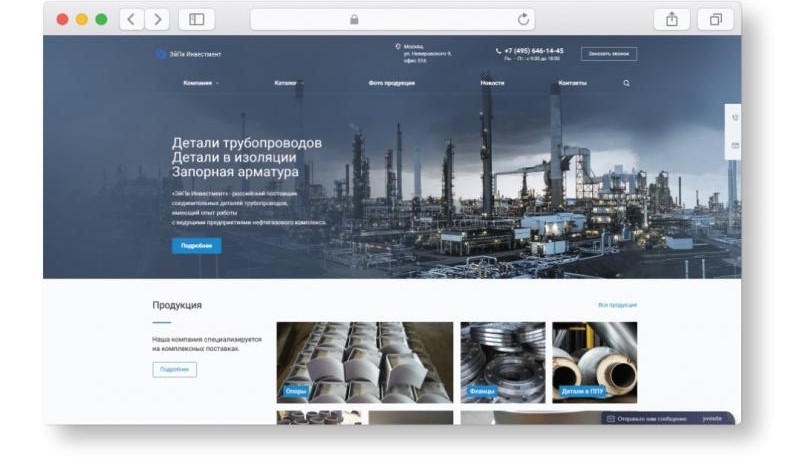The width and height of the screenshot is (800, 475).
Task: Open the 'Компания' menu
Action: pos(197,83)
